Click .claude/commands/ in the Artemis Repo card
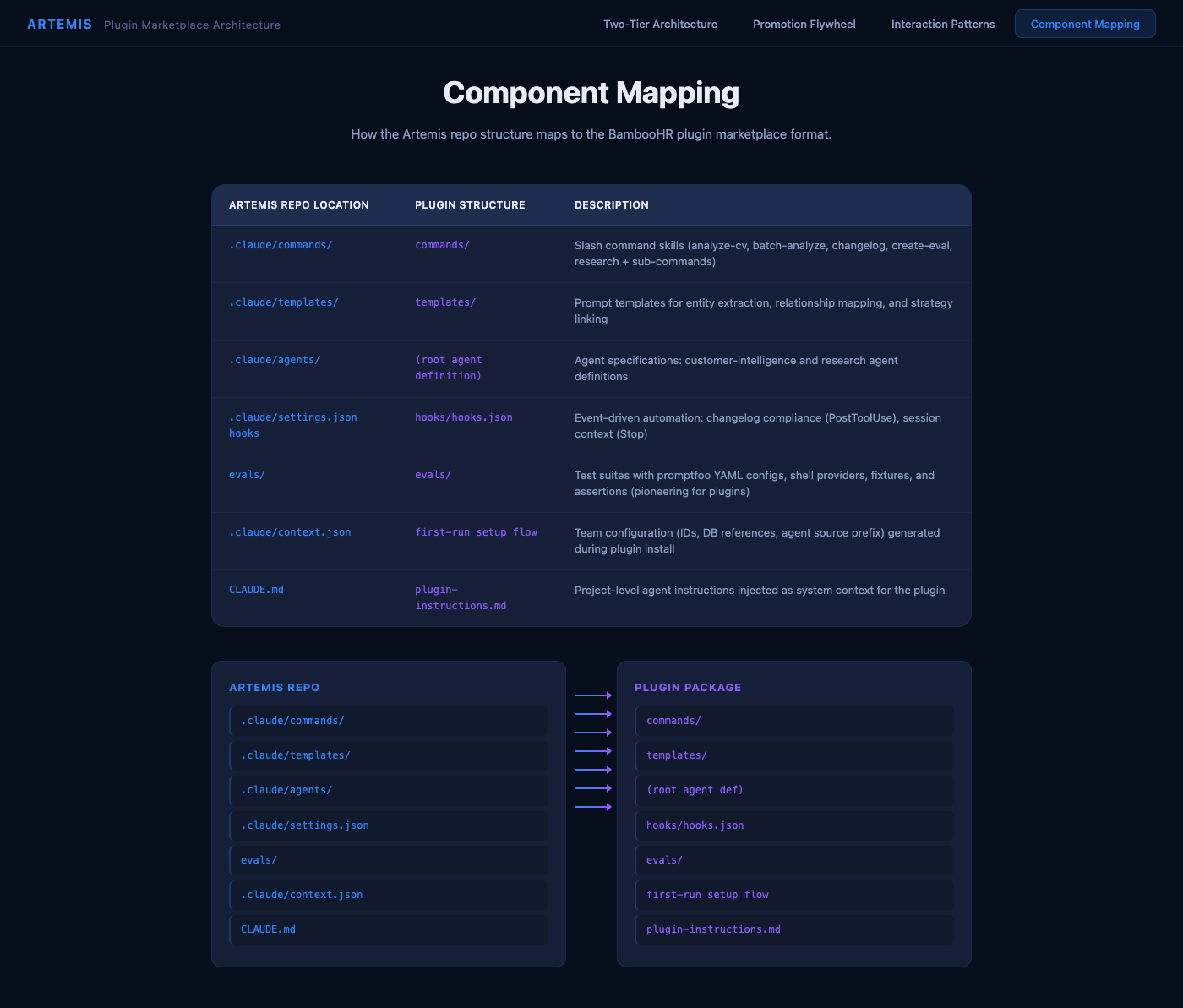Image resolution: width=1183 pixels, height=1008 pixels. click(389, 721)
